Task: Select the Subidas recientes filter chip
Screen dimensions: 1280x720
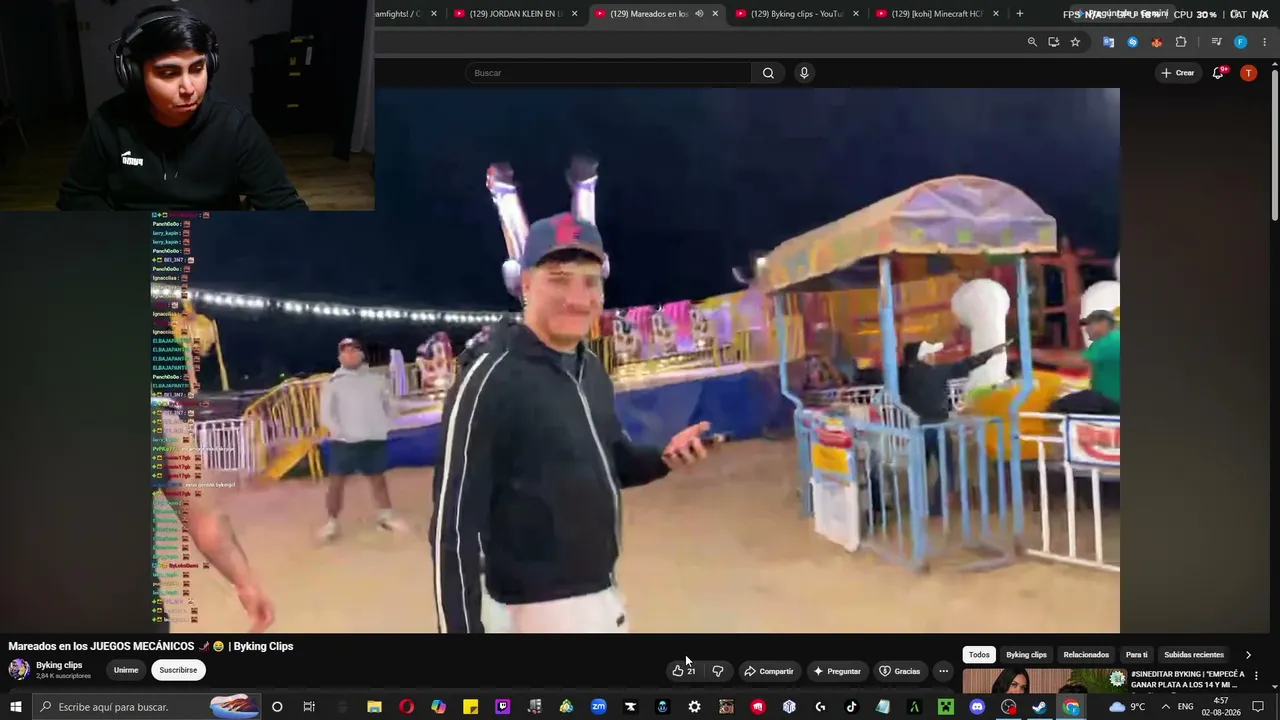Action: click(1194, 655)
